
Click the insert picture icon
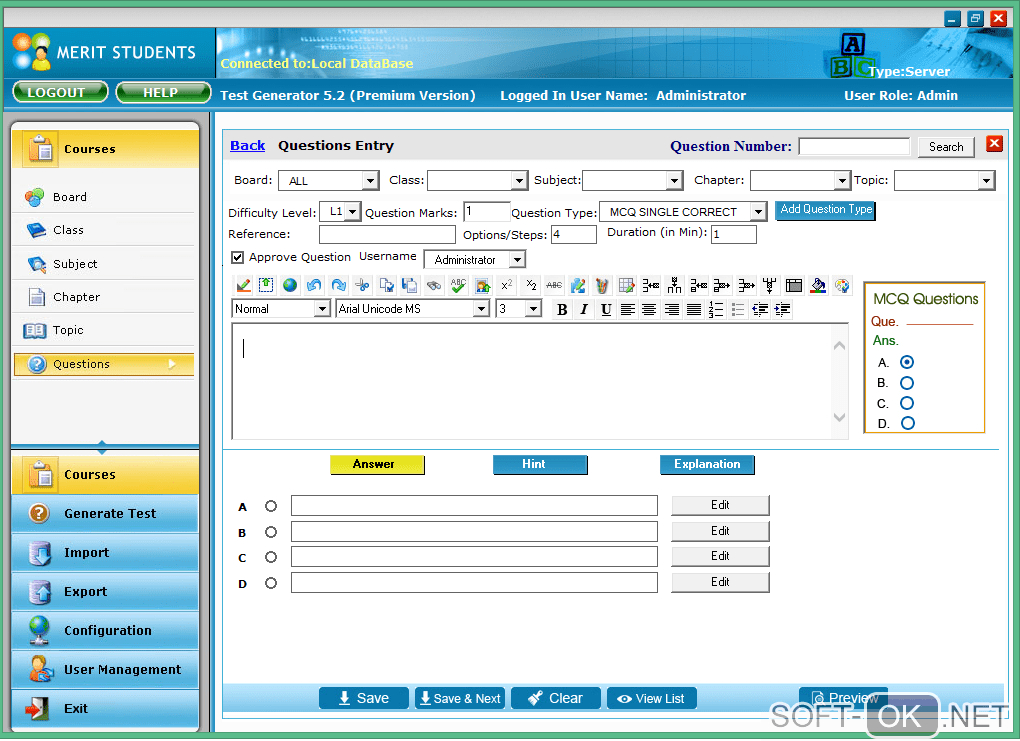point(482,286)
